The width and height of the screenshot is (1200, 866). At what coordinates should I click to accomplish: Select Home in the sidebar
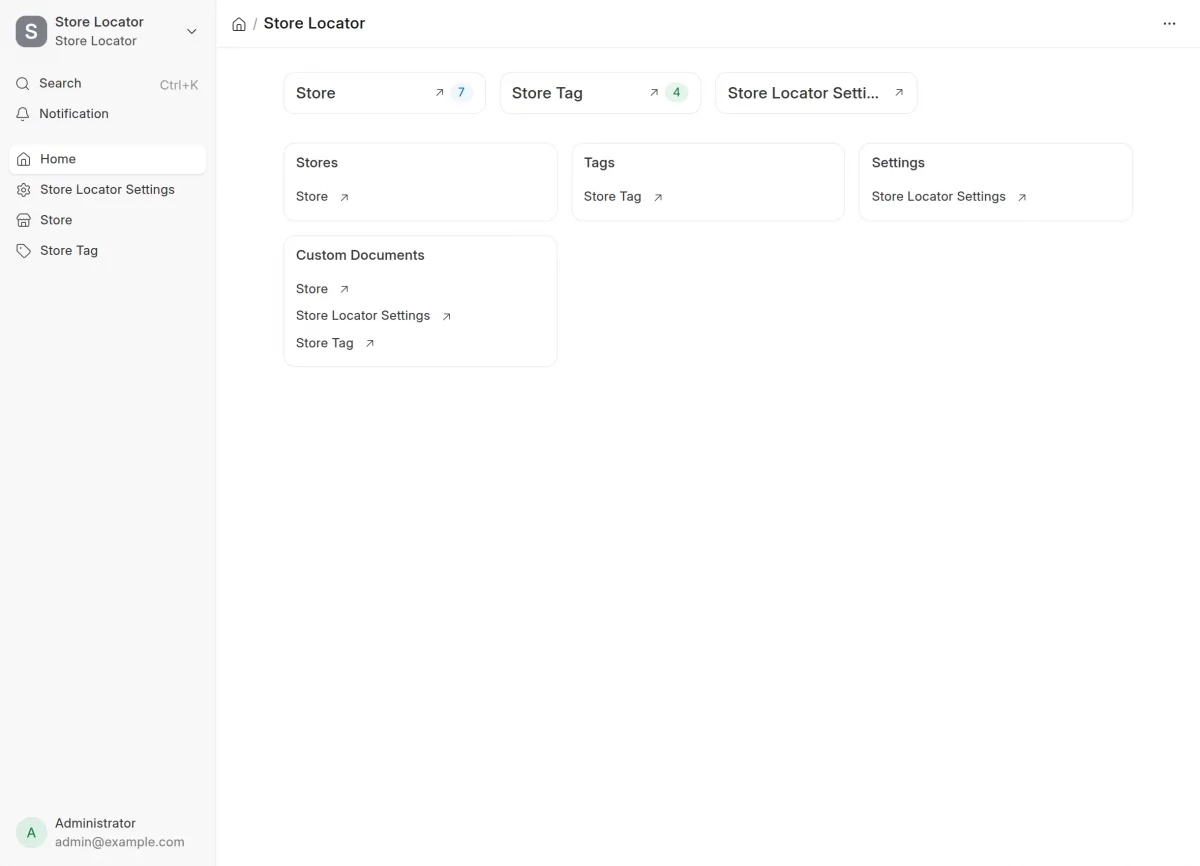(107, 159)
